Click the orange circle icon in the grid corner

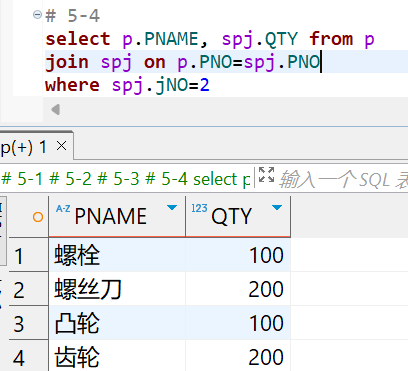[38, 217]
